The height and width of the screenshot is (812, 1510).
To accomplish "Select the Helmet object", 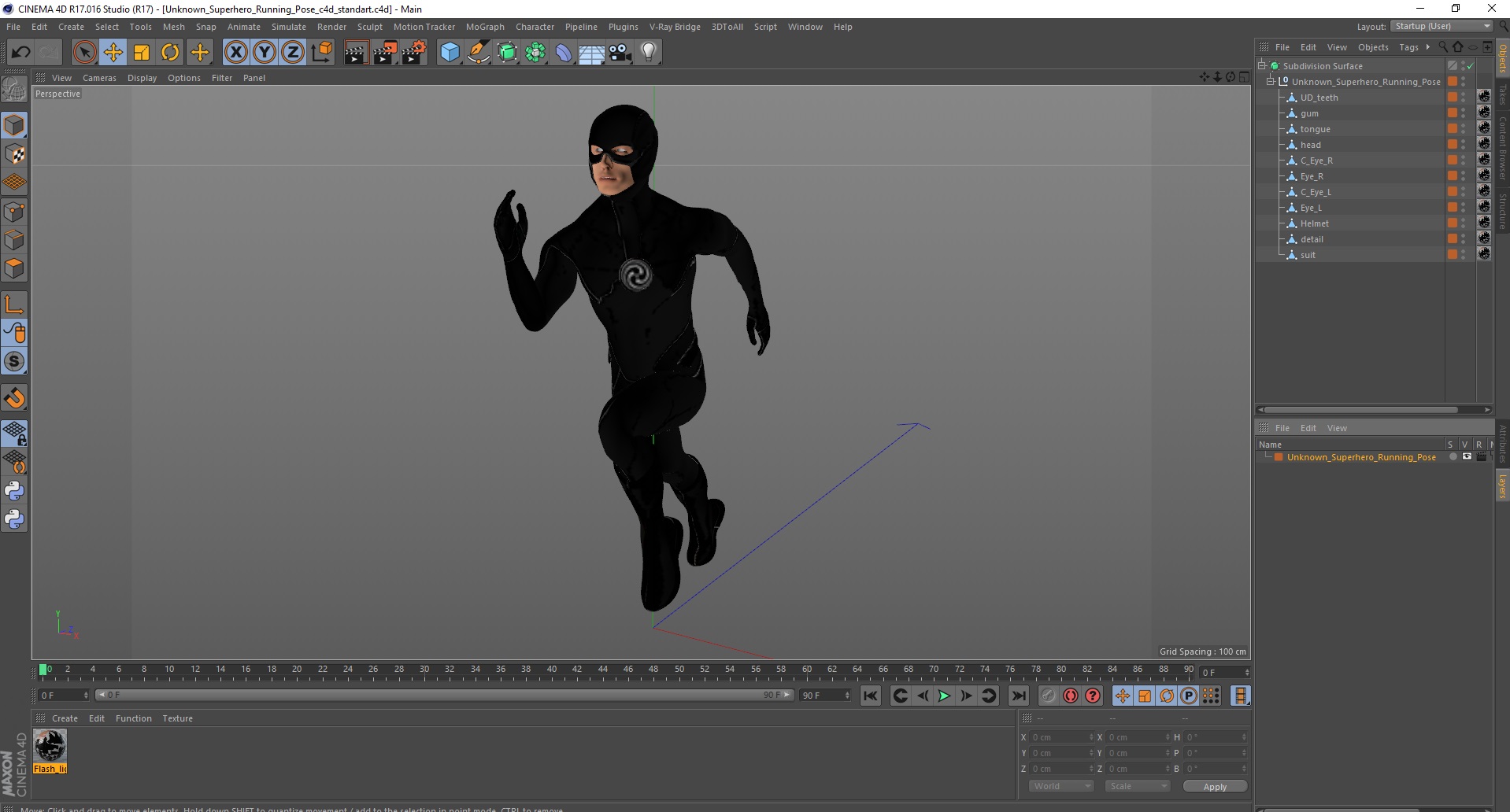I will (x=1314, y=223).
